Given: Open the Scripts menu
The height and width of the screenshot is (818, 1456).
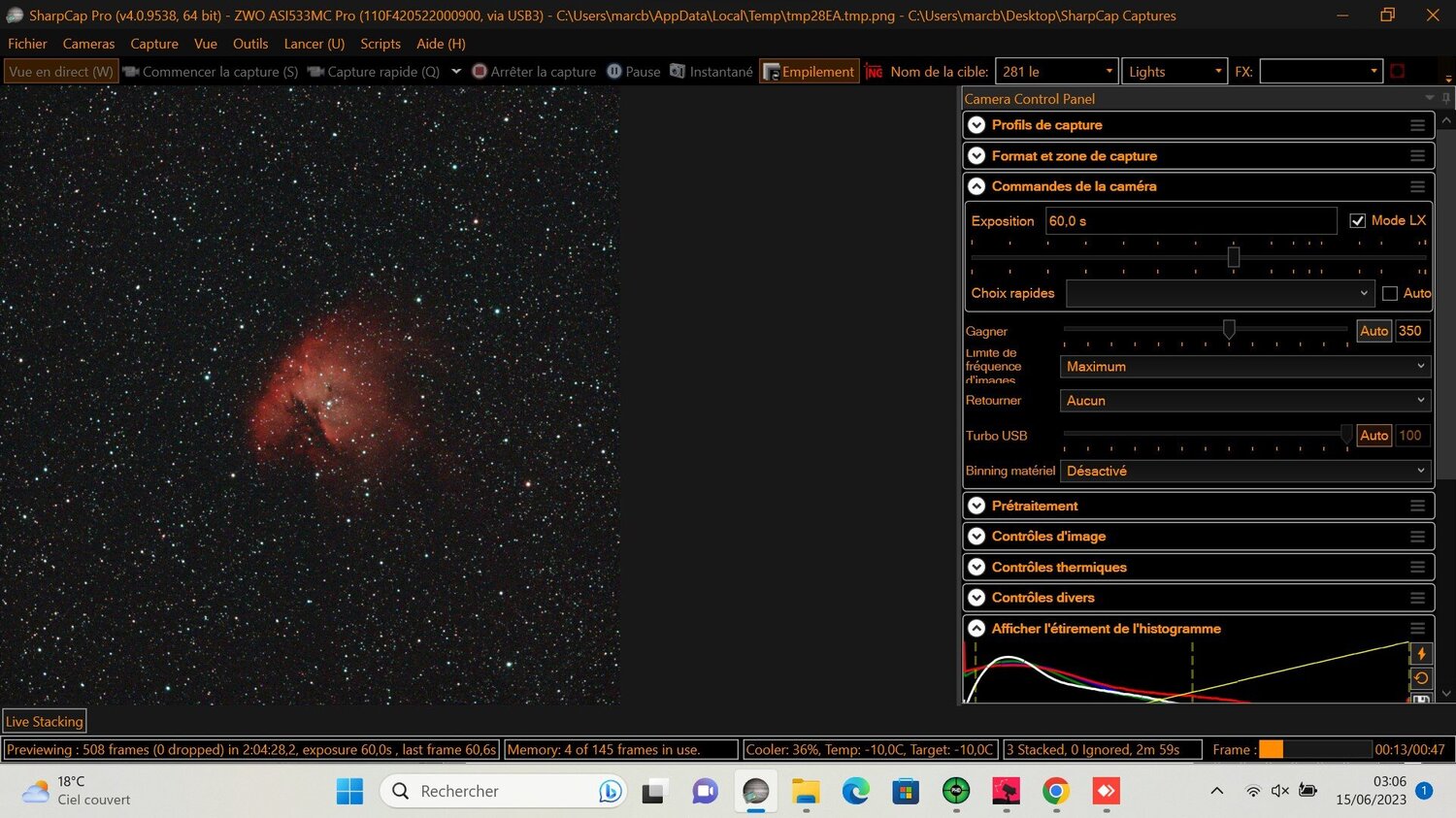Looking at the screenshot, I should [381, 44].
